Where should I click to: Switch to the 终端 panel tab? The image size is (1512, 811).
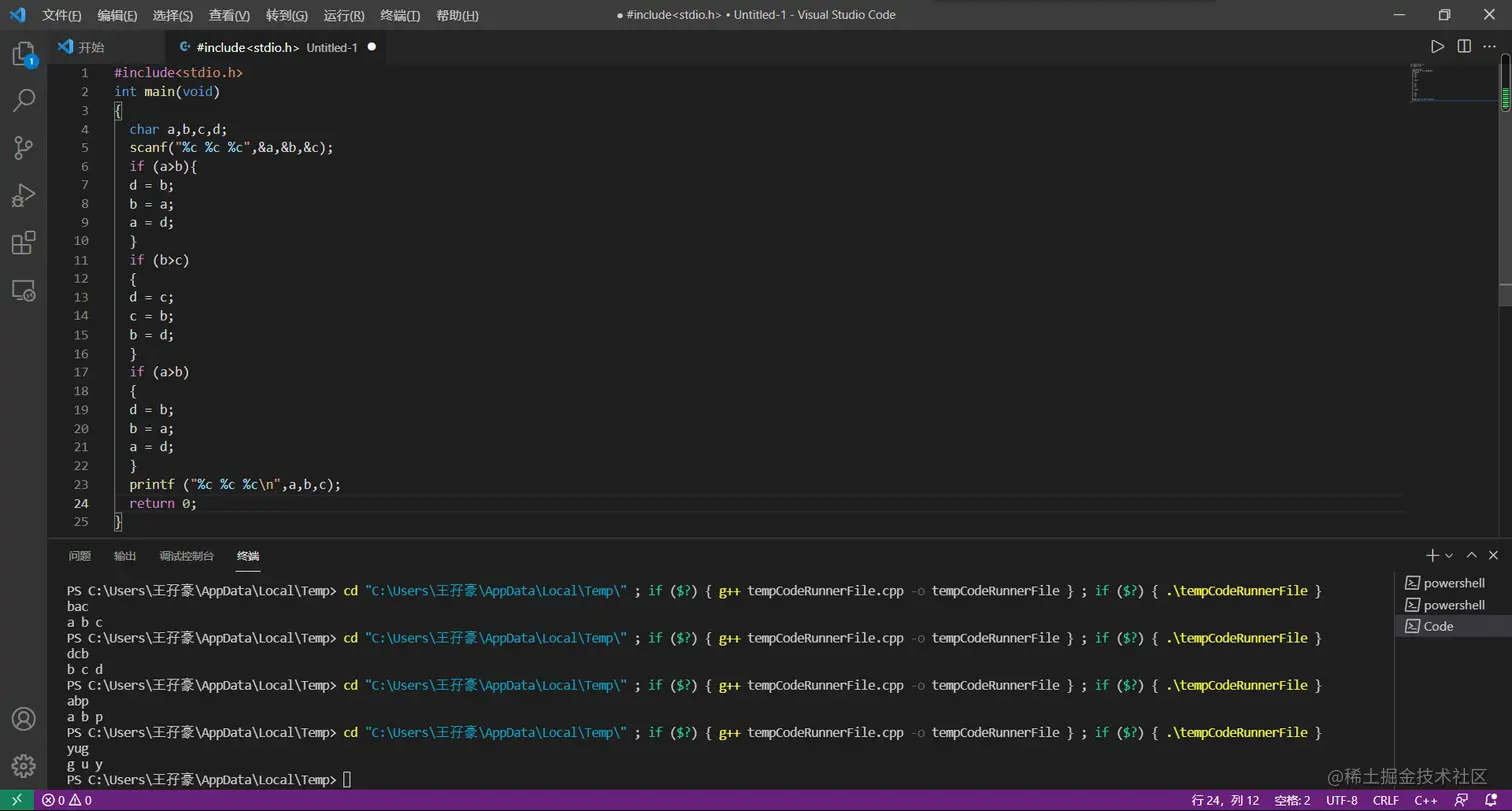(248, 556)
